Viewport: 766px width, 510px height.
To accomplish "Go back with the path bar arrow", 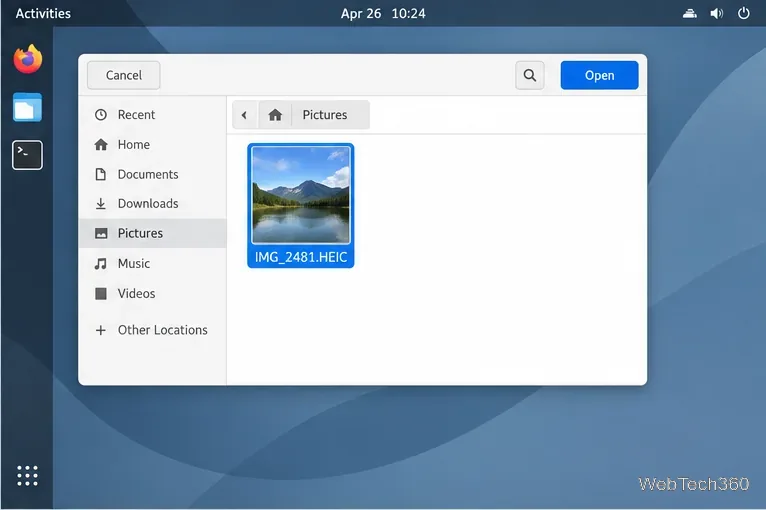I will [244, 115].
